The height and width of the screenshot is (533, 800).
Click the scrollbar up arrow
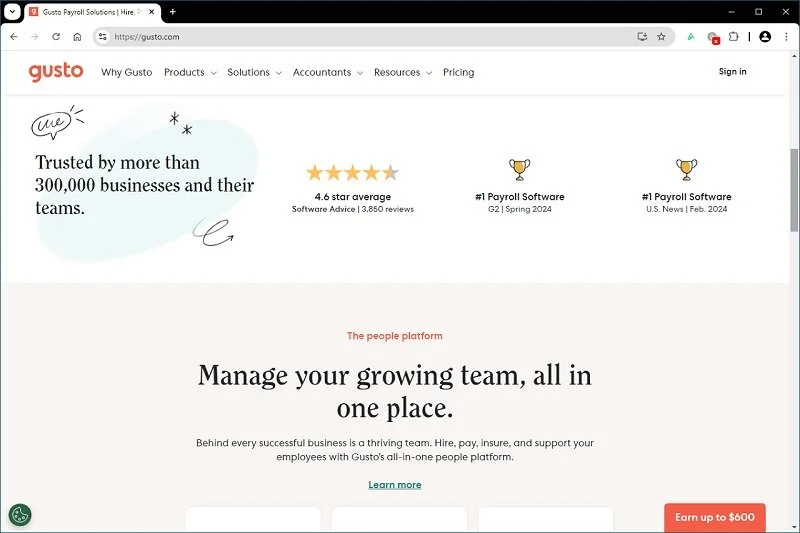point(794,55)
